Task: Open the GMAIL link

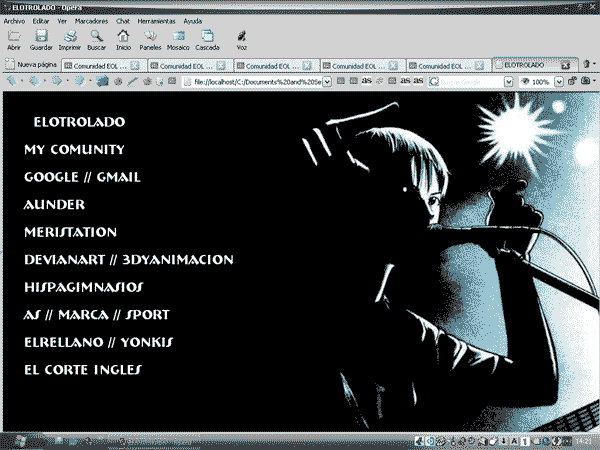Action: pos(118,177)
